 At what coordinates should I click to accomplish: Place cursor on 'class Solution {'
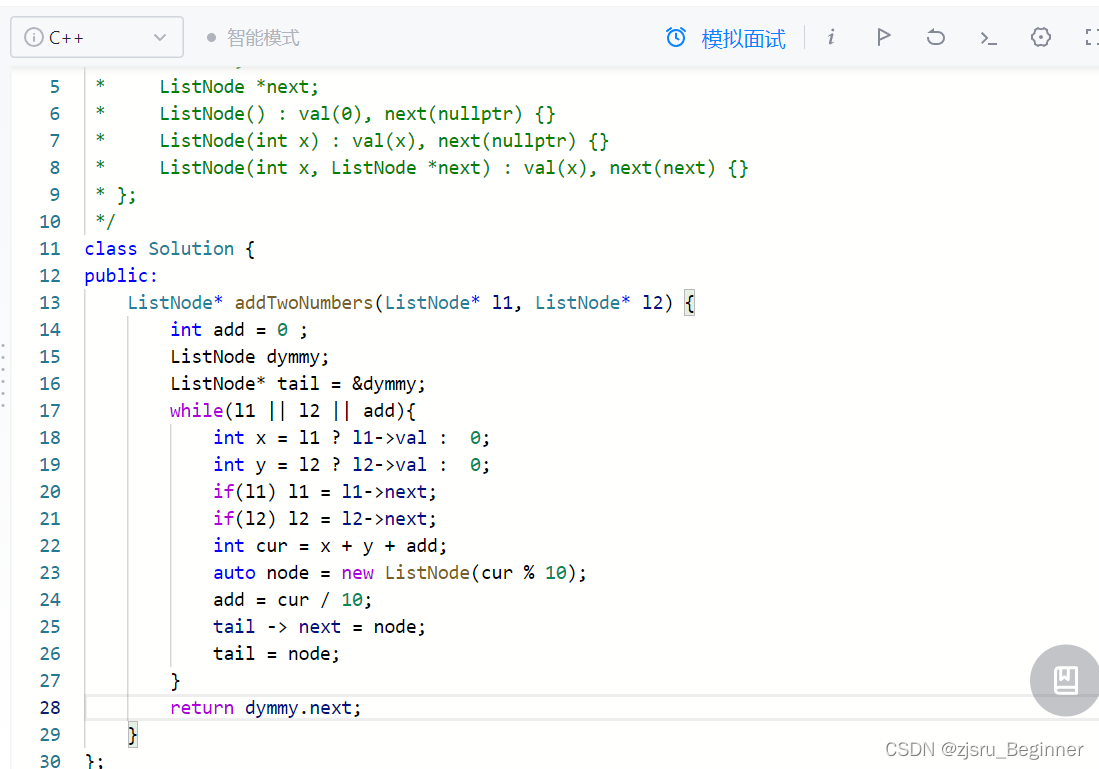point(170,249)
